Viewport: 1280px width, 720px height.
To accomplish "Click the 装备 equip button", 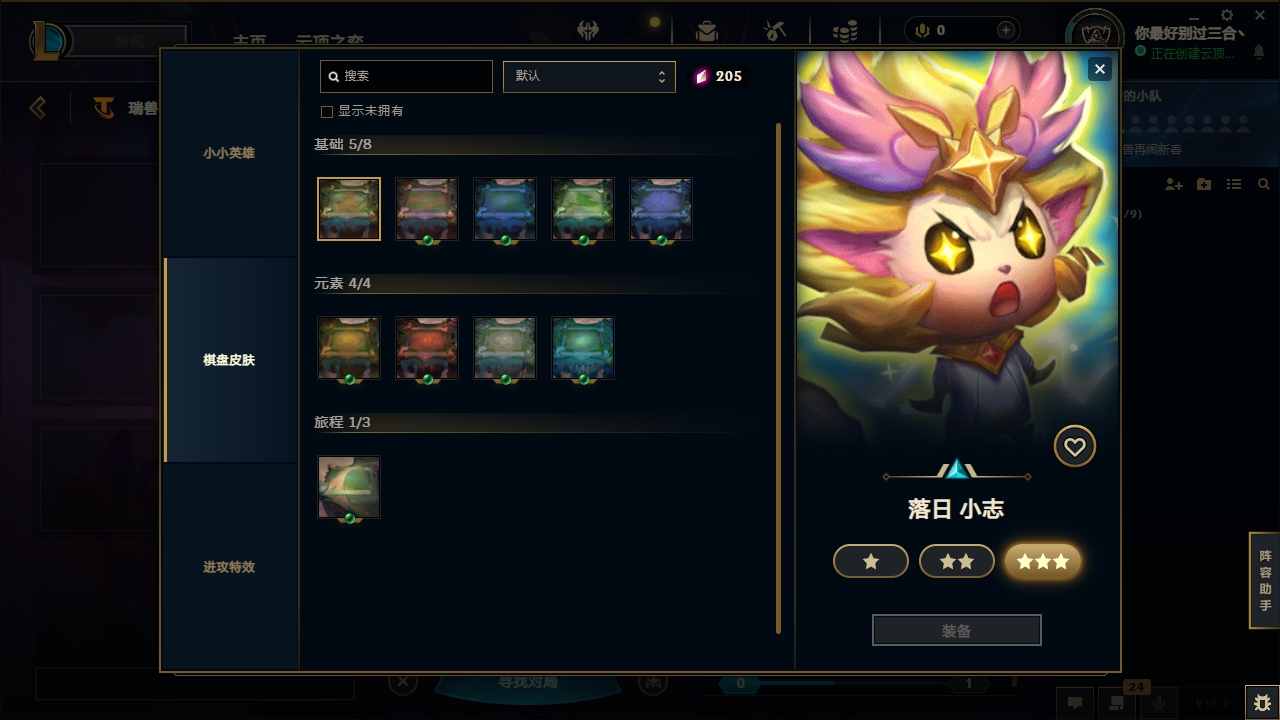I will 957,631.
